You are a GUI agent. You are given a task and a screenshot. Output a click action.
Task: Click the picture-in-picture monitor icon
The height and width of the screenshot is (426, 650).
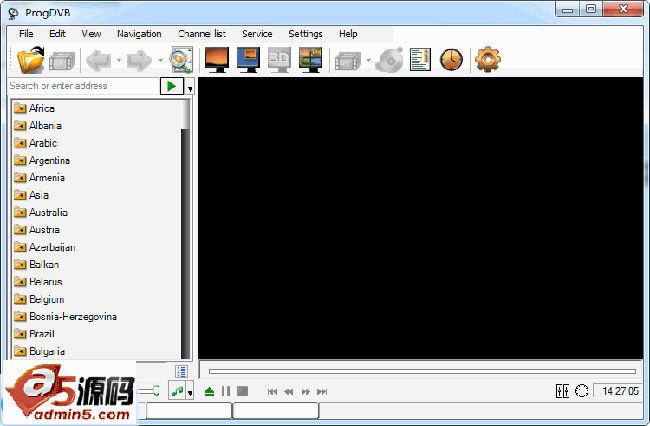248,60
